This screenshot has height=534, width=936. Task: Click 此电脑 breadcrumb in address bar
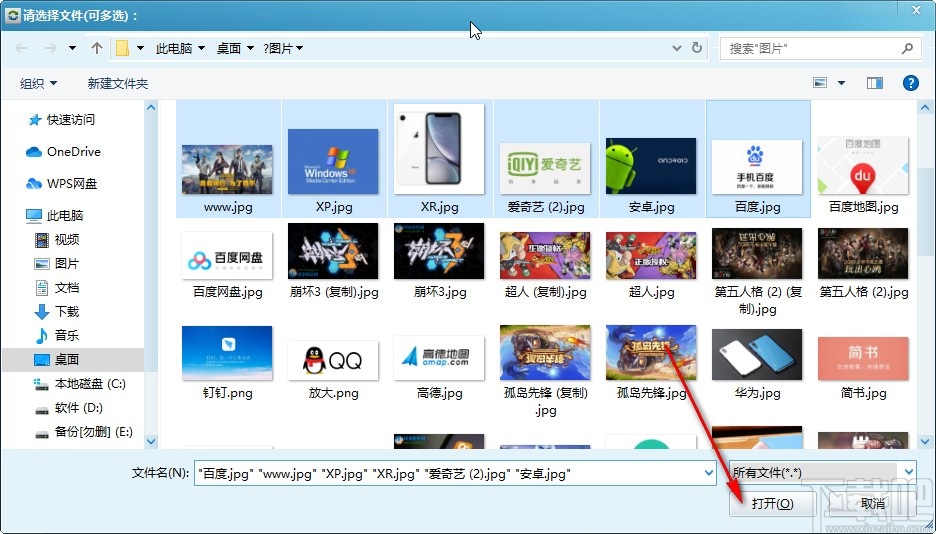[x=174, y=48]
